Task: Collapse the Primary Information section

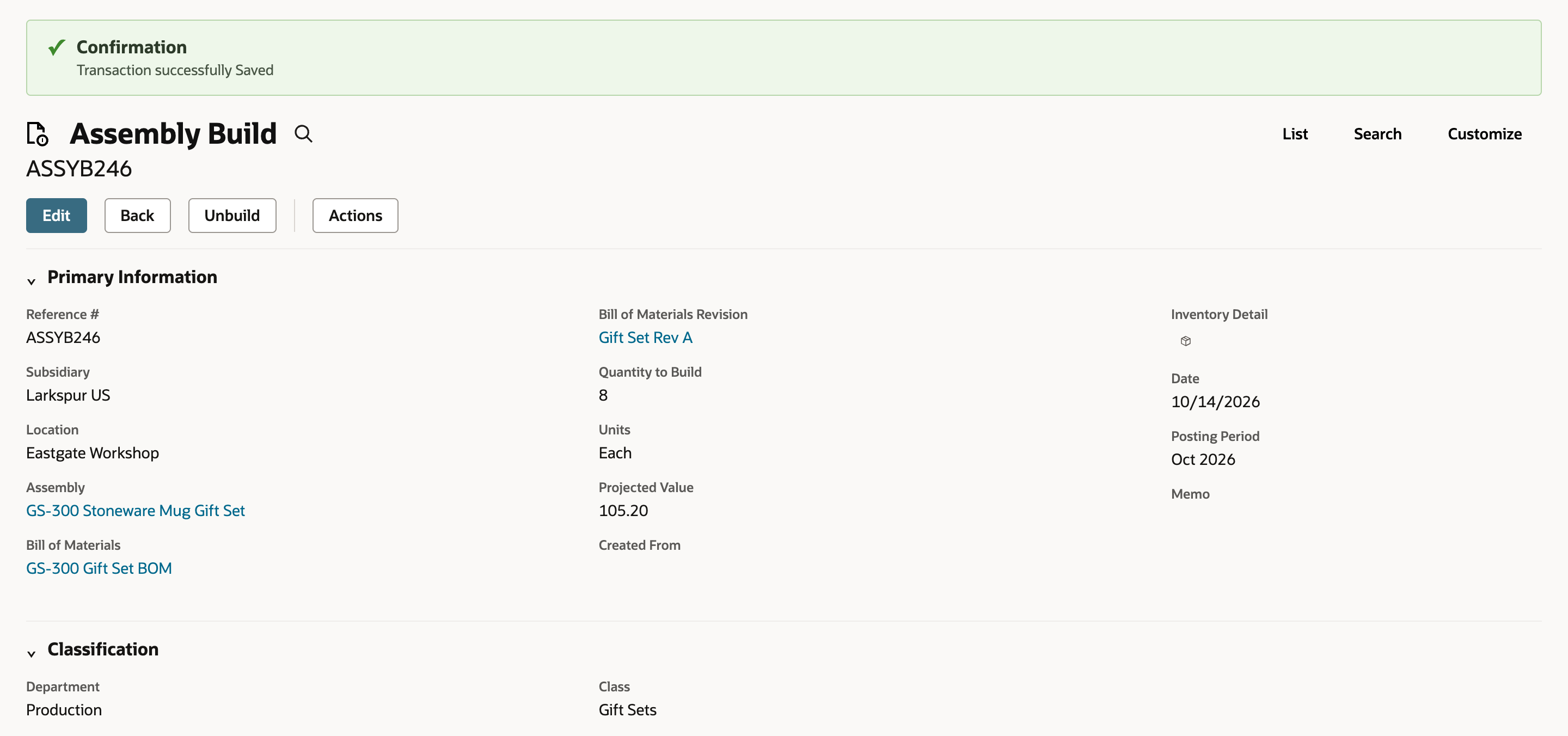Action: (32, 281)
